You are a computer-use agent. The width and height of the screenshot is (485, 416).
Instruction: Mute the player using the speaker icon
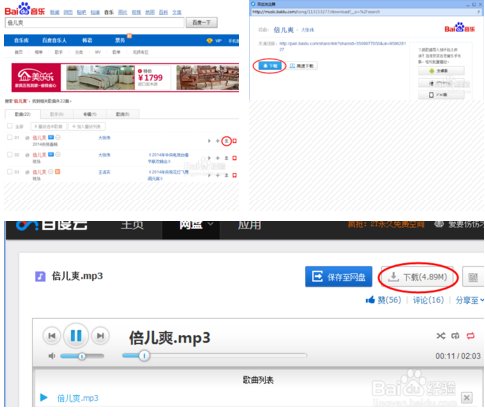52,356
